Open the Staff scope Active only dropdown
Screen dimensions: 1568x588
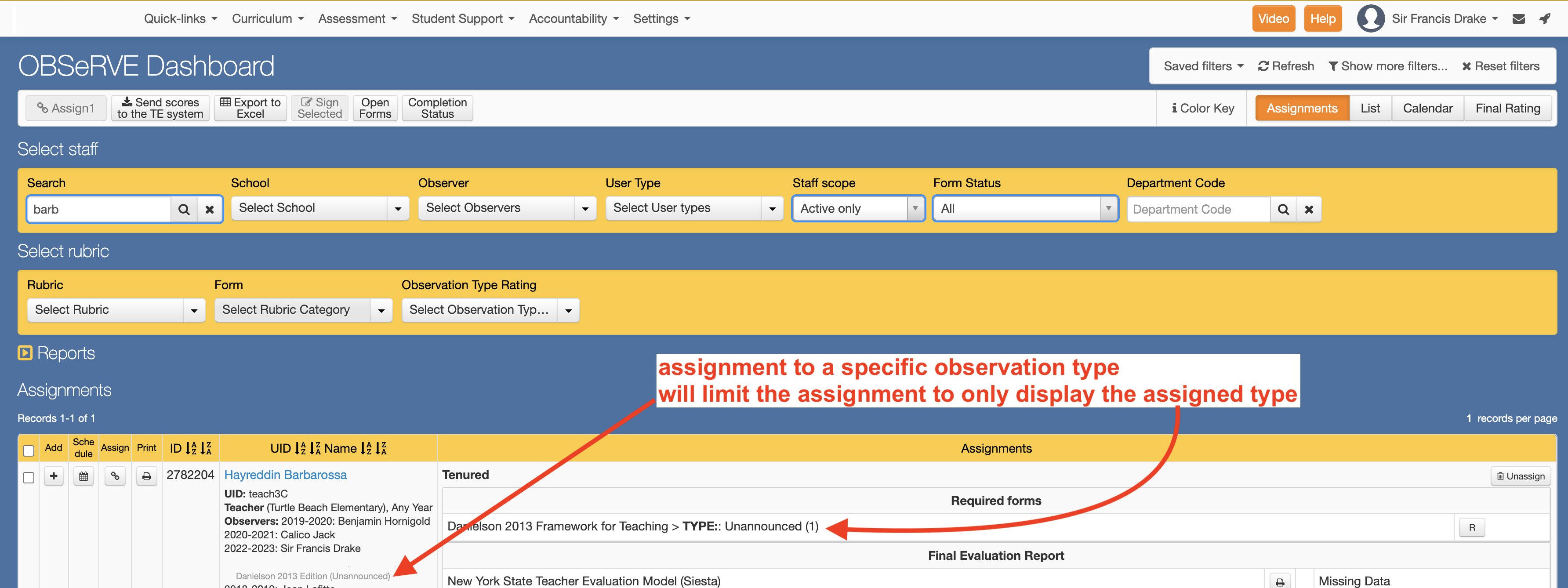(x=858, y=209)
